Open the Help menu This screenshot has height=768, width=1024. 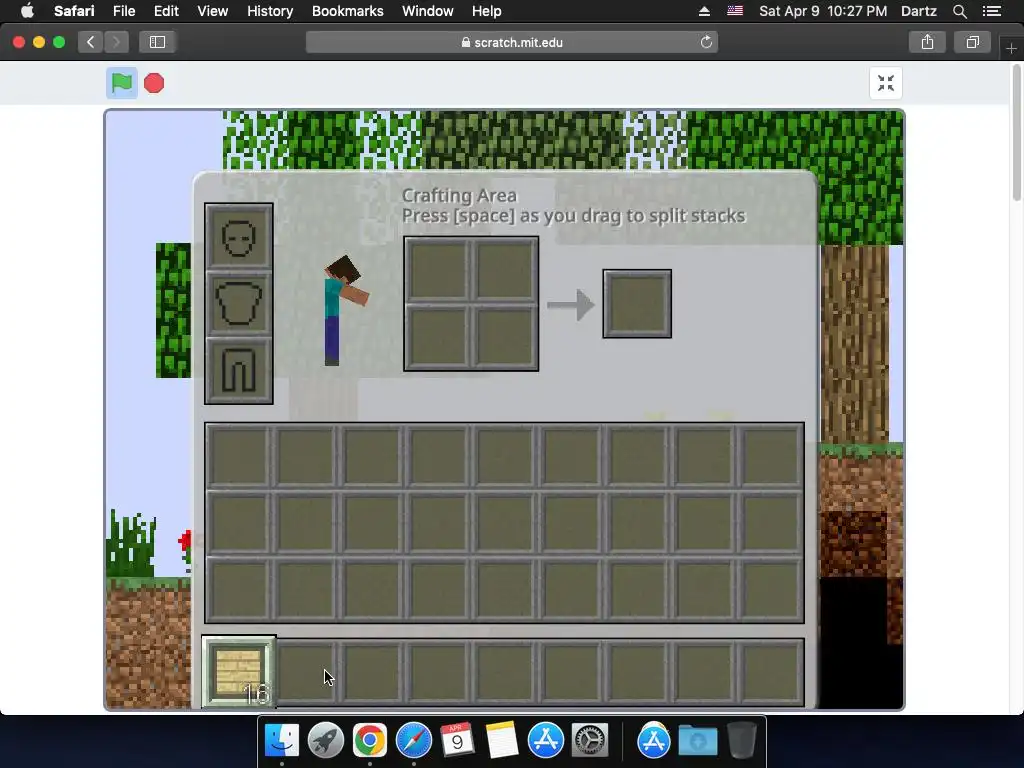[487, 11]
